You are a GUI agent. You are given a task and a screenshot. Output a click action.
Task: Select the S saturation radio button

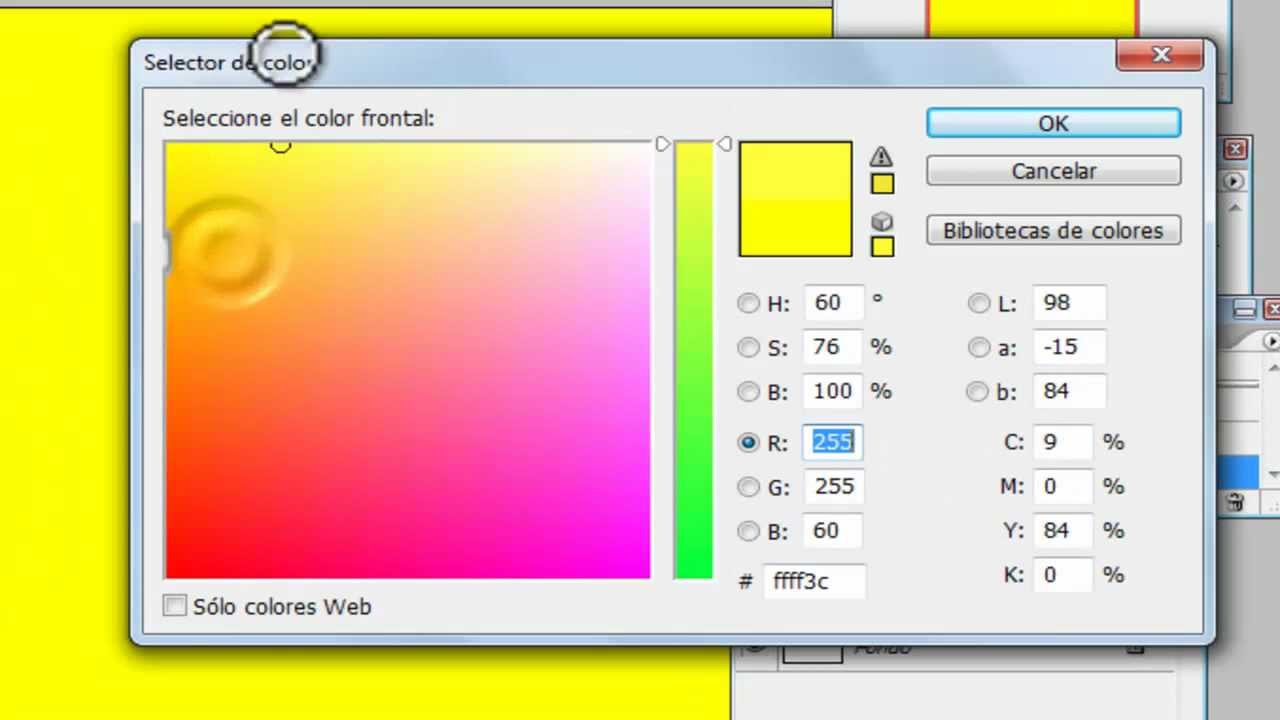pyautogui.click(x=748, y=347)
